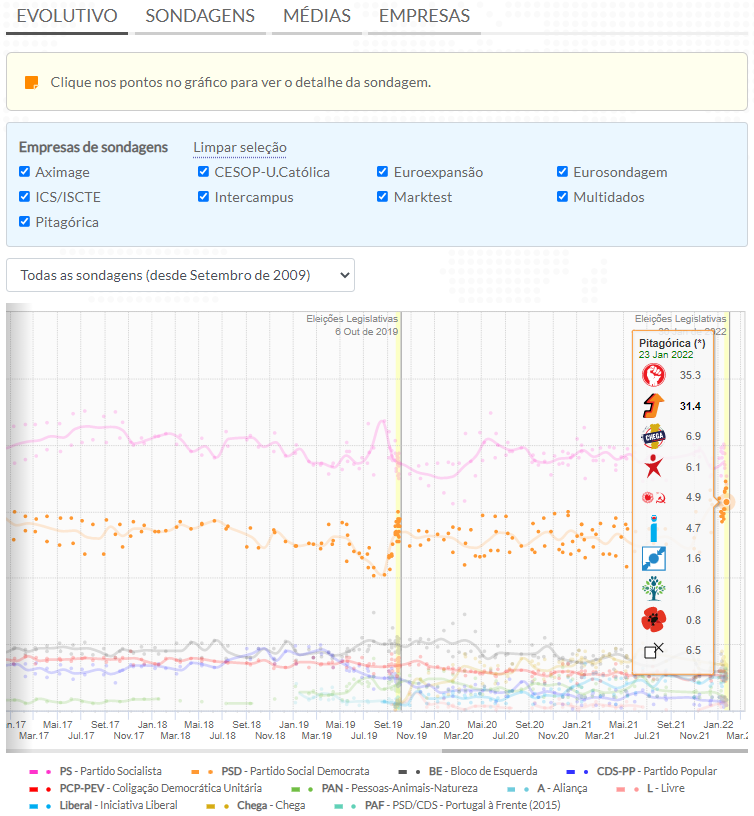Open the 'Todas as sondagens' period dropdown
754x816 pixels.
(180, 274)
